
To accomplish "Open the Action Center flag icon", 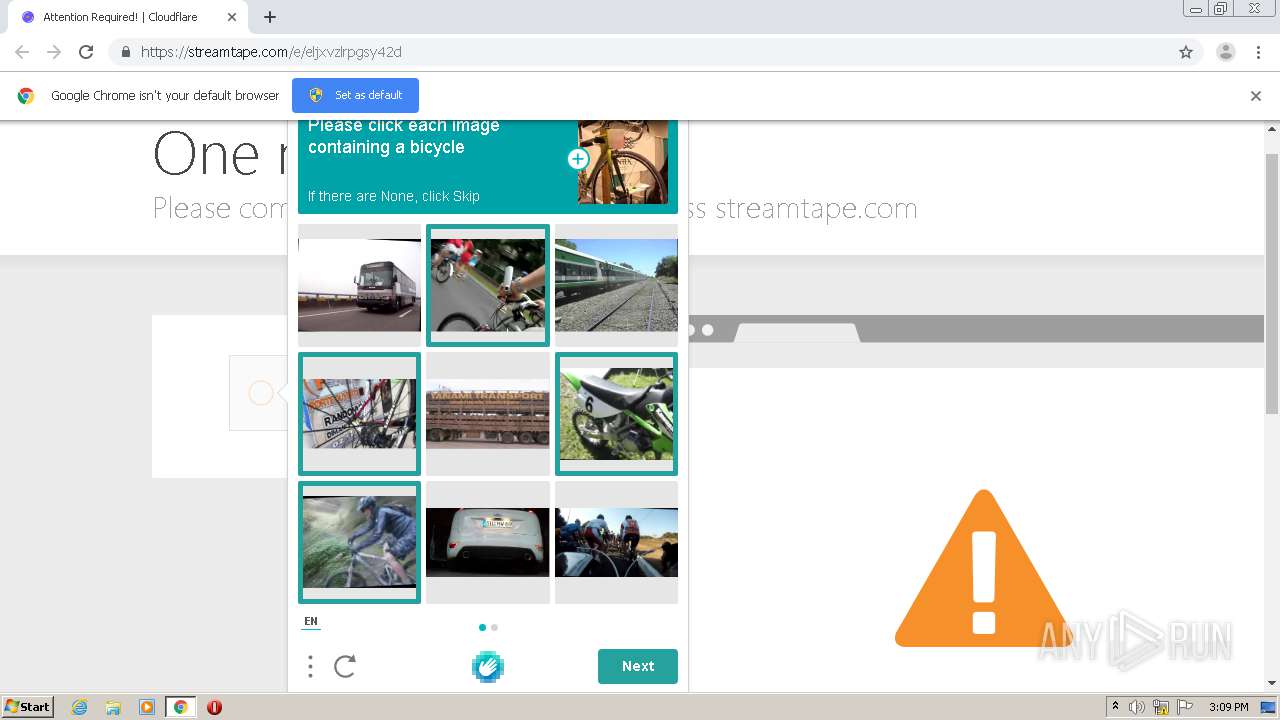I will pos(1184,707).
